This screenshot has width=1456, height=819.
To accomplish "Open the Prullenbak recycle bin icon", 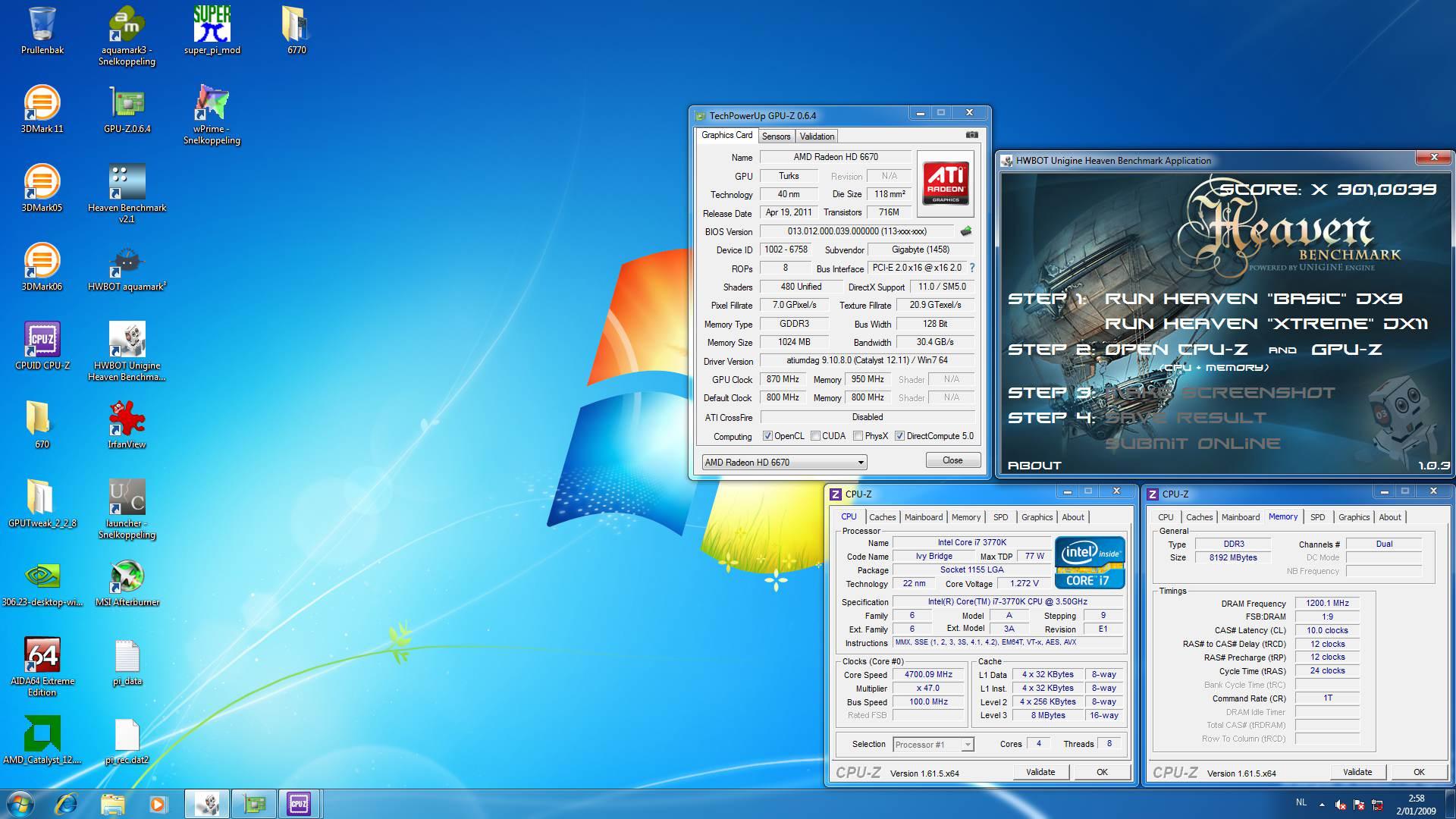I will [42, 30].
